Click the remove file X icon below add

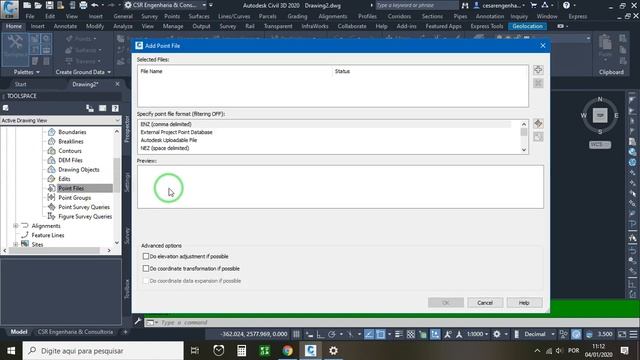point(538,83)
